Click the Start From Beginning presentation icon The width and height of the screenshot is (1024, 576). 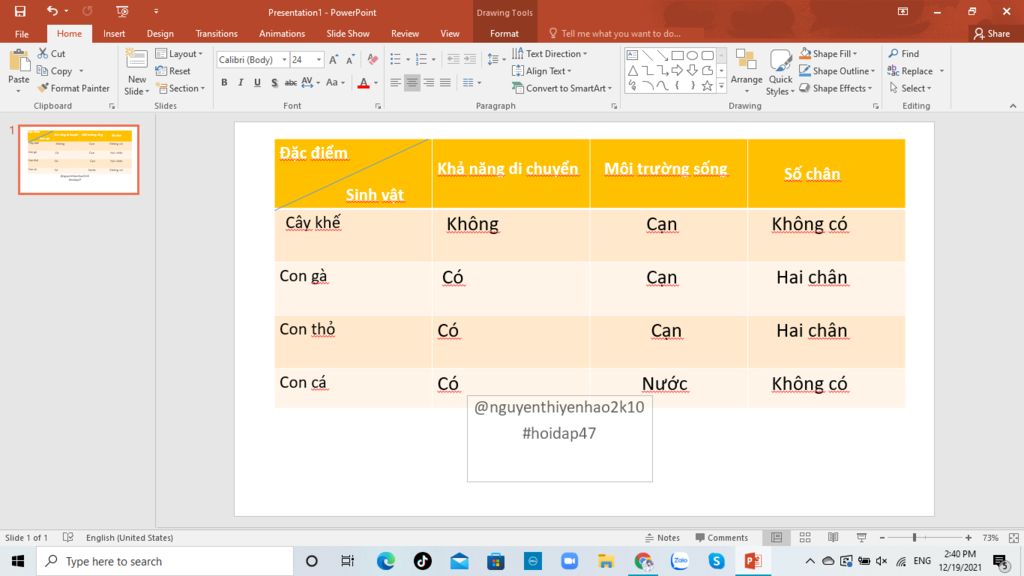click(122, 11)
